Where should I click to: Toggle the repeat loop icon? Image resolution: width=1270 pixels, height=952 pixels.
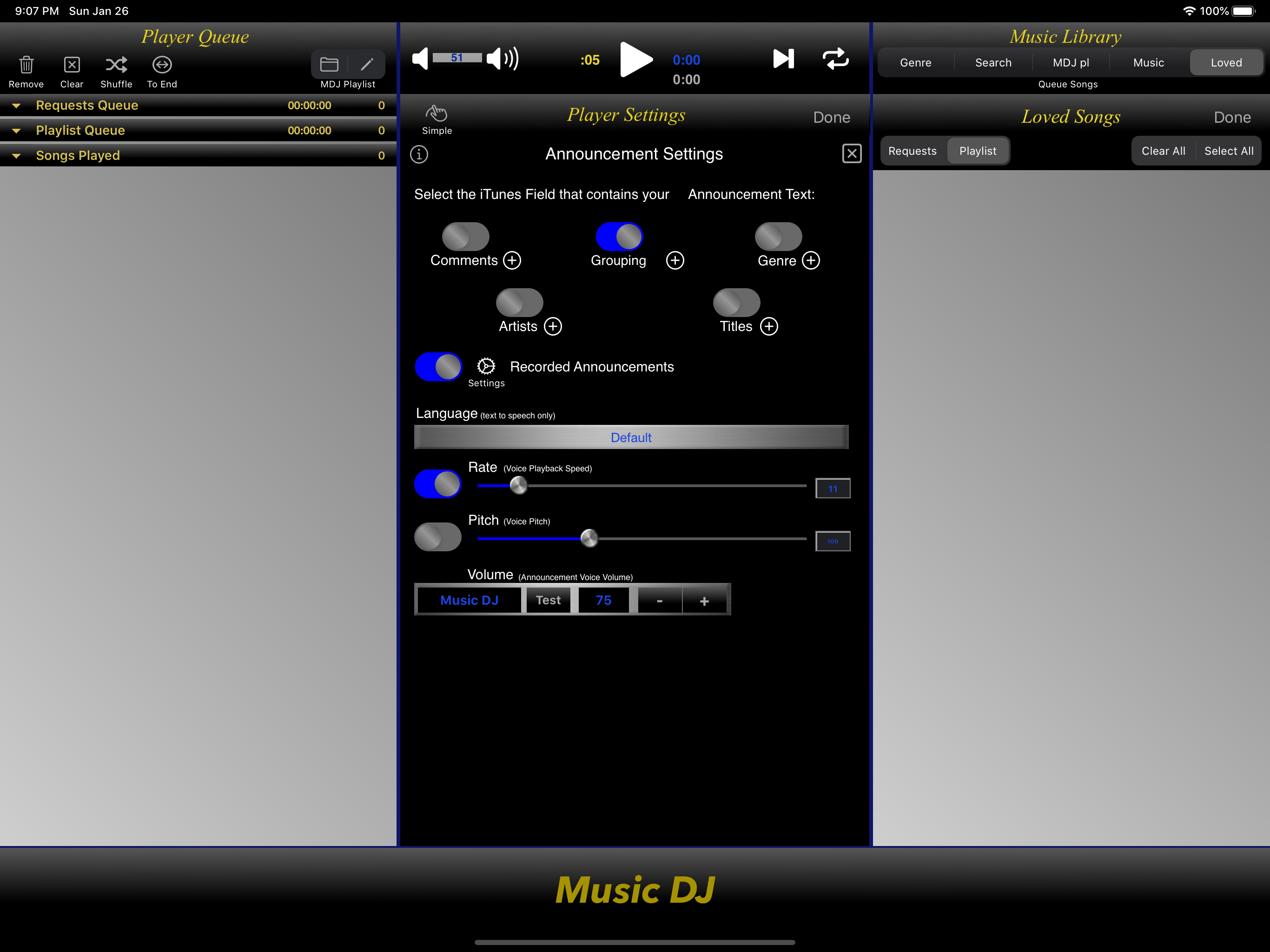click(835, 59)
